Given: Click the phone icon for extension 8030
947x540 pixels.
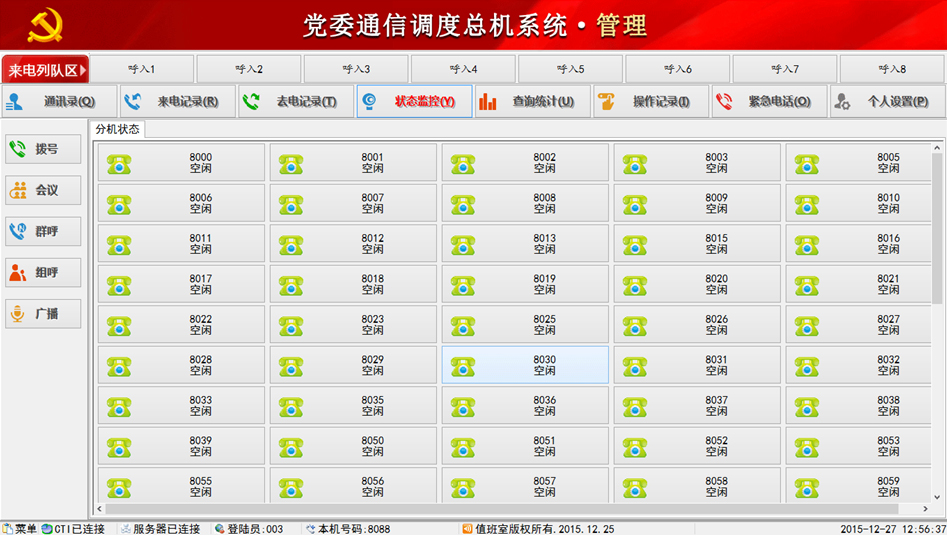Looking at the screenshot, I should click(463, 366).
